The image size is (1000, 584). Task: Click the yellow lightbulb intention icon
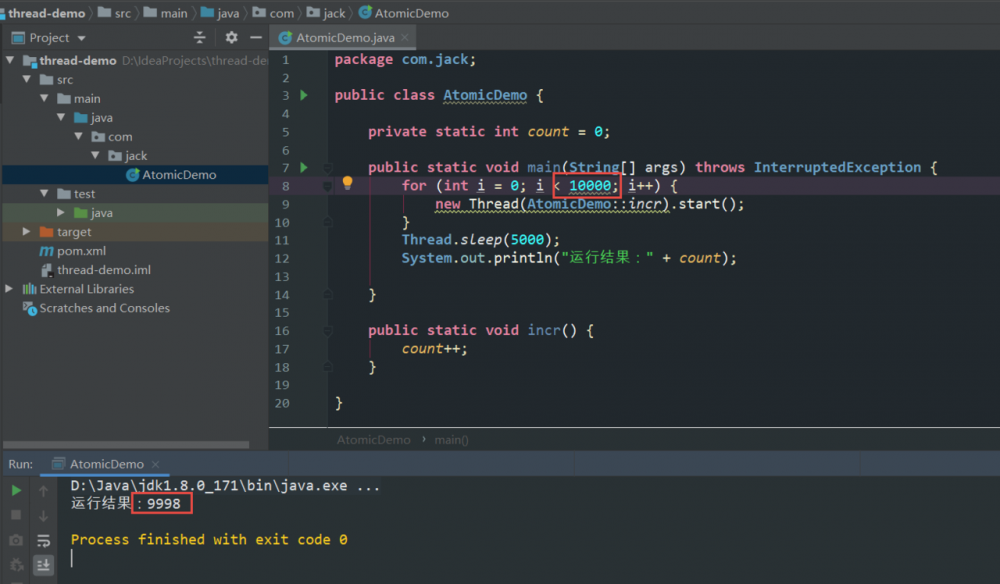[348, 183]
